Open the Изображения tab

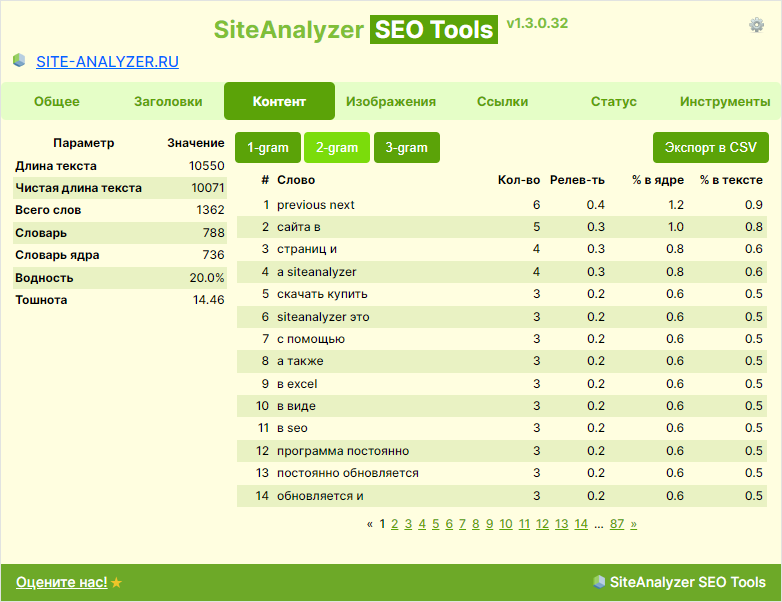point(391,101)
